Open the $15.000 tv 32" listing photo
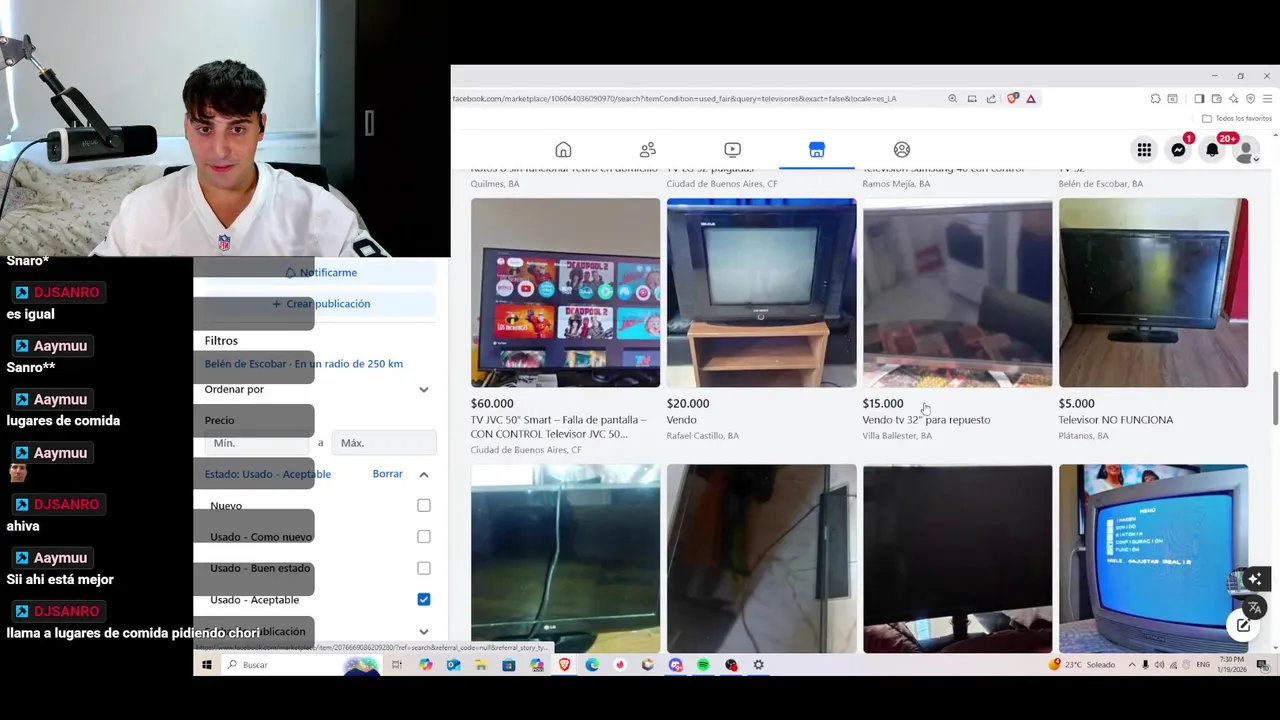The width and height of the screenshot is (1280, 720). (958, 293)
